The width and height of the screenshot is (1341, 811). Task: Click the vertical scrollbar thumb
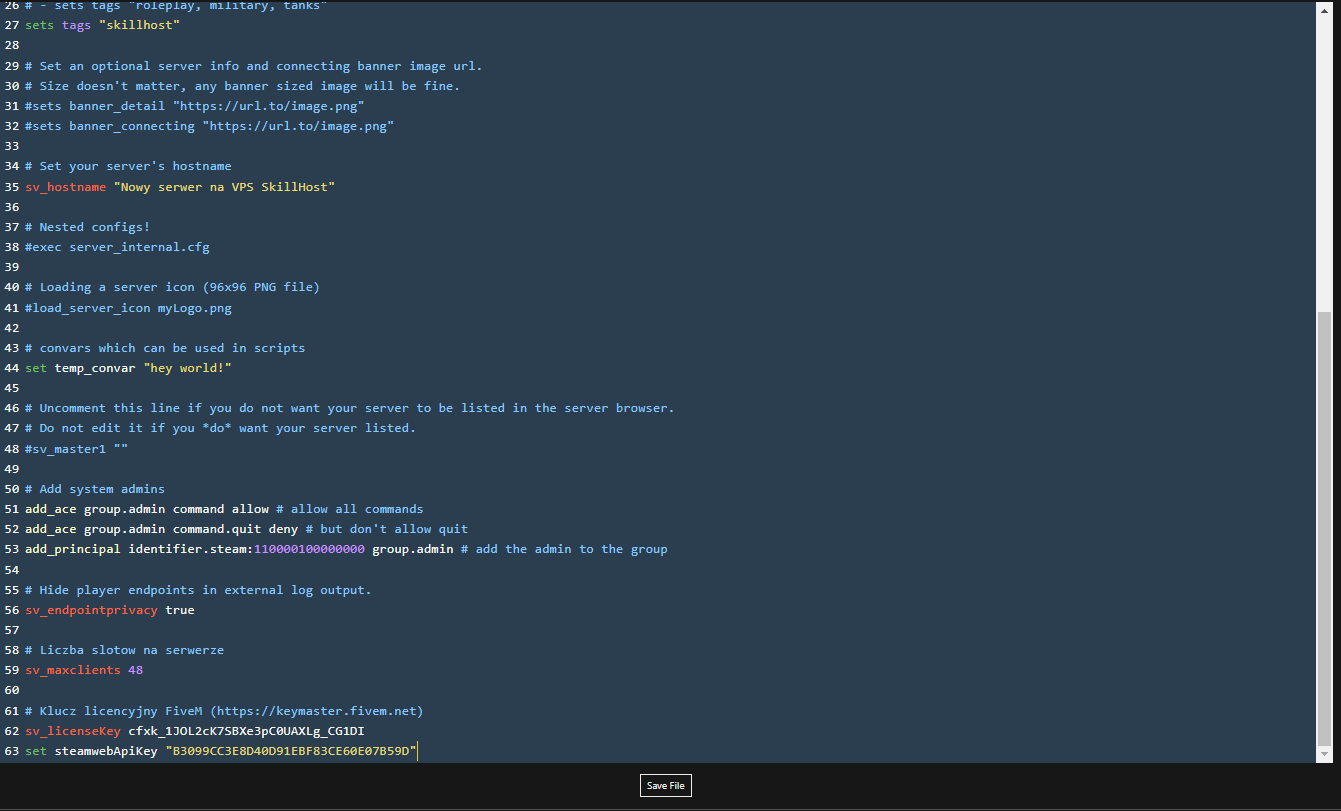pyautogui.click(x=1325, y=530)
